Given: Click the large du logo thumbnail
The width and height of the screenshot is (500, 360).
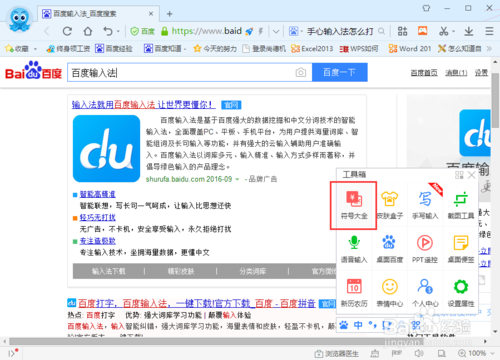Looking at the screenshot, I should [x=106, y=149].
